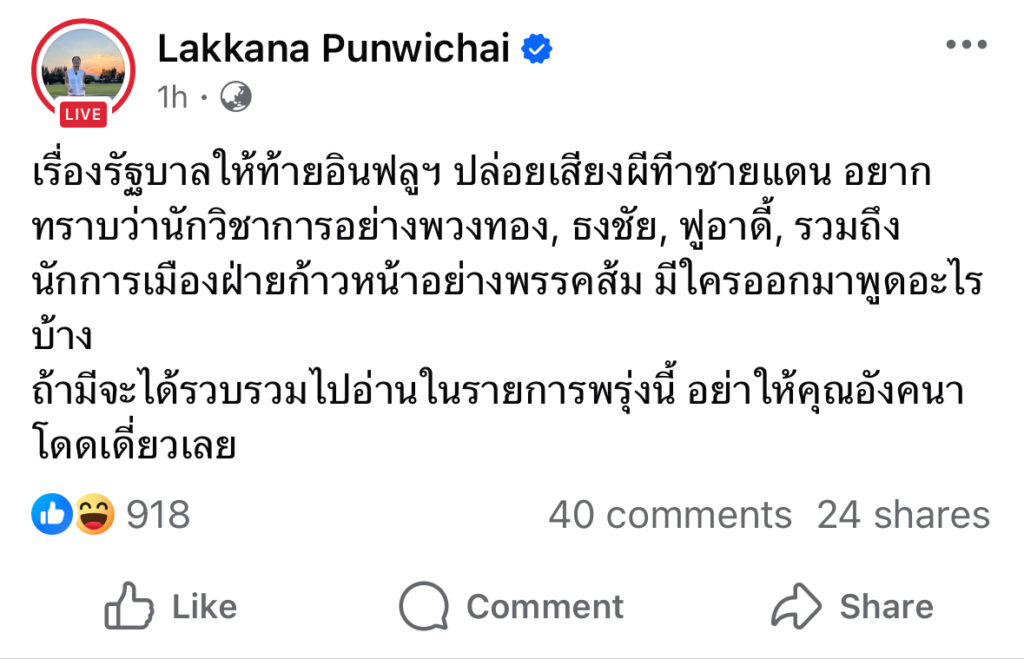The image size is (1024, 659).
Task: Click the globe public-privacy icon
Action: point(235,97)
